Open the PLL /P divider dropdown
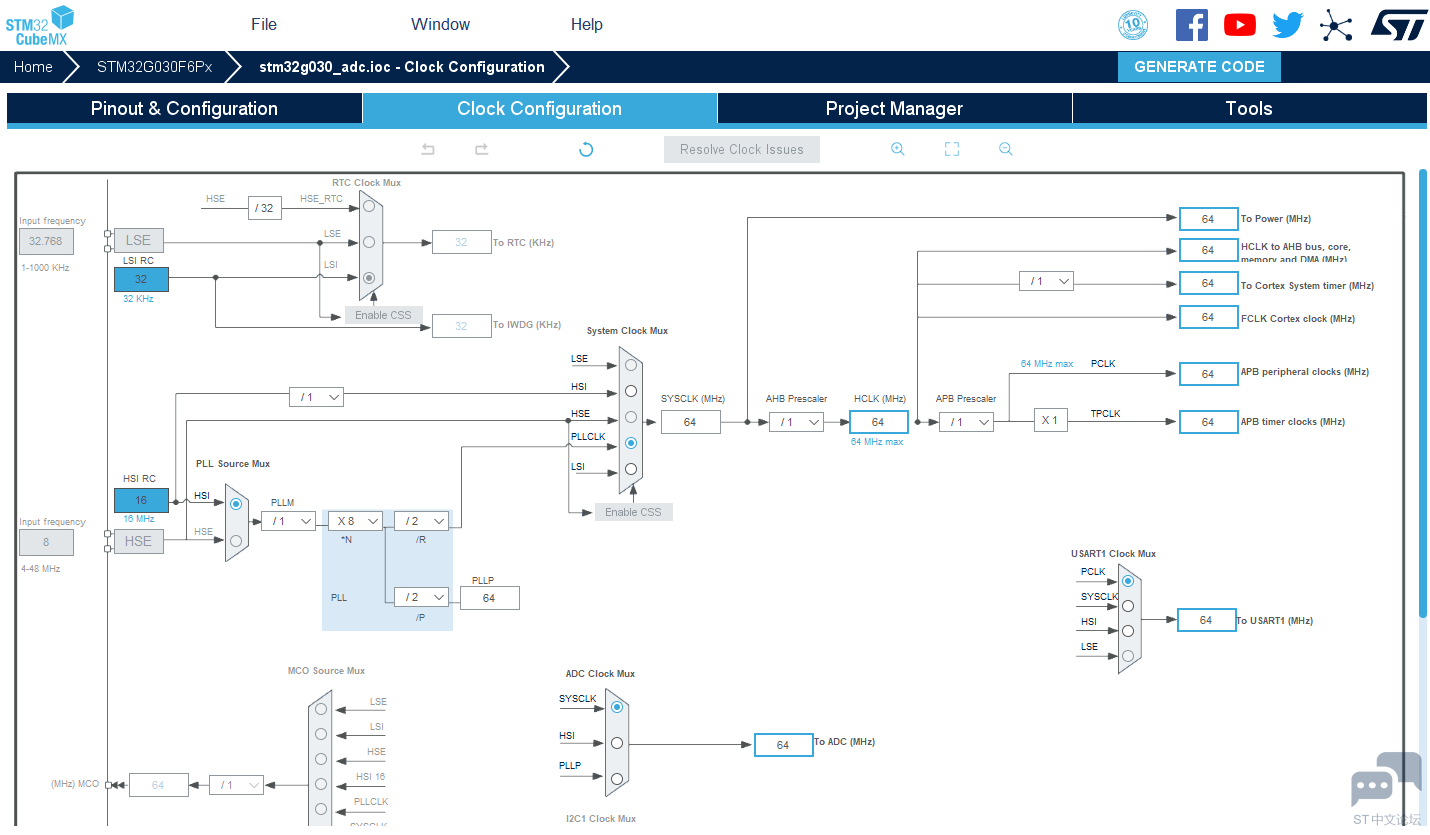Screen dimensions: 1430x835 [421, 598]
